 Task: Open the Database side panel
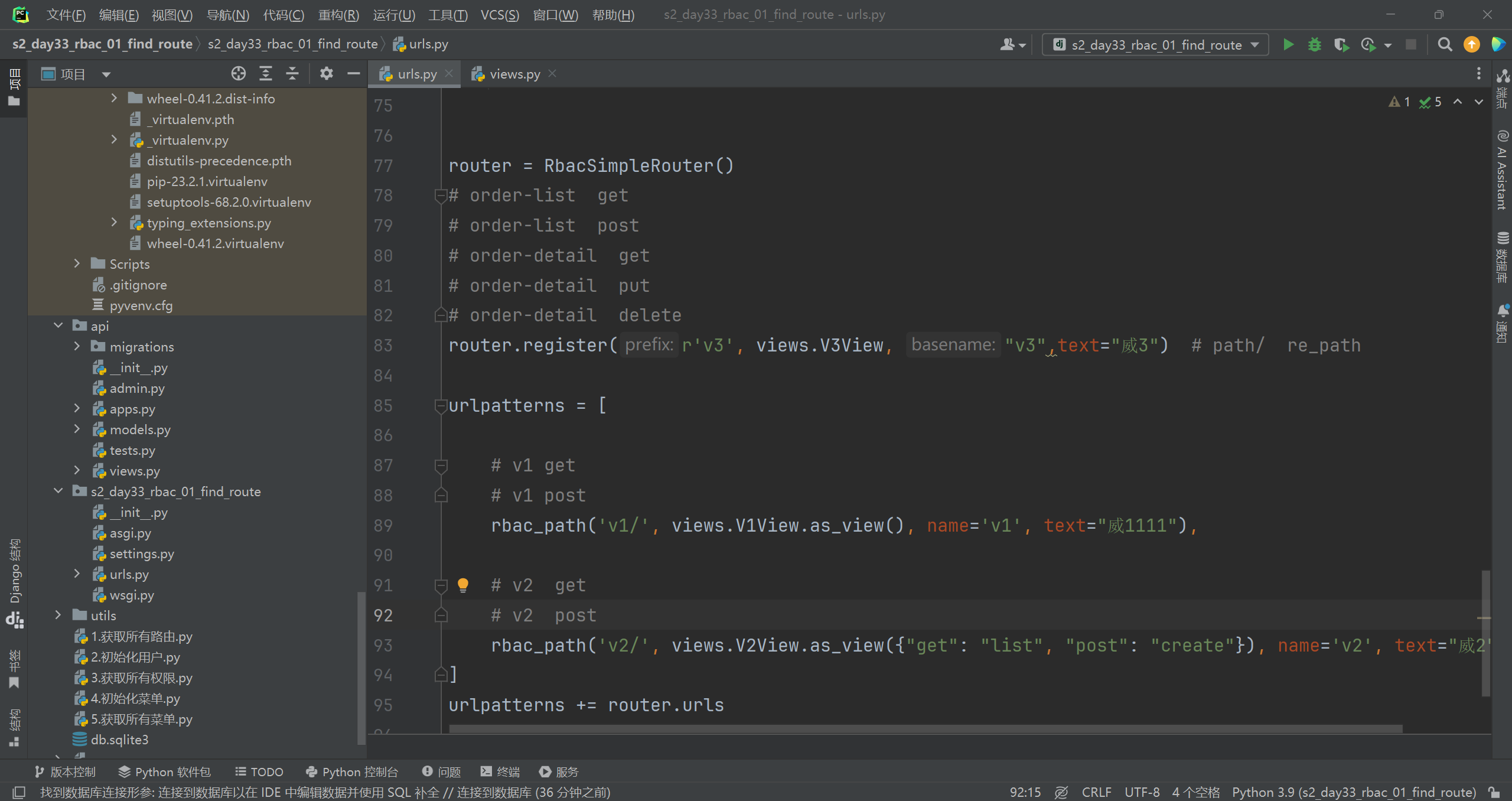(x=1502, y=258)
